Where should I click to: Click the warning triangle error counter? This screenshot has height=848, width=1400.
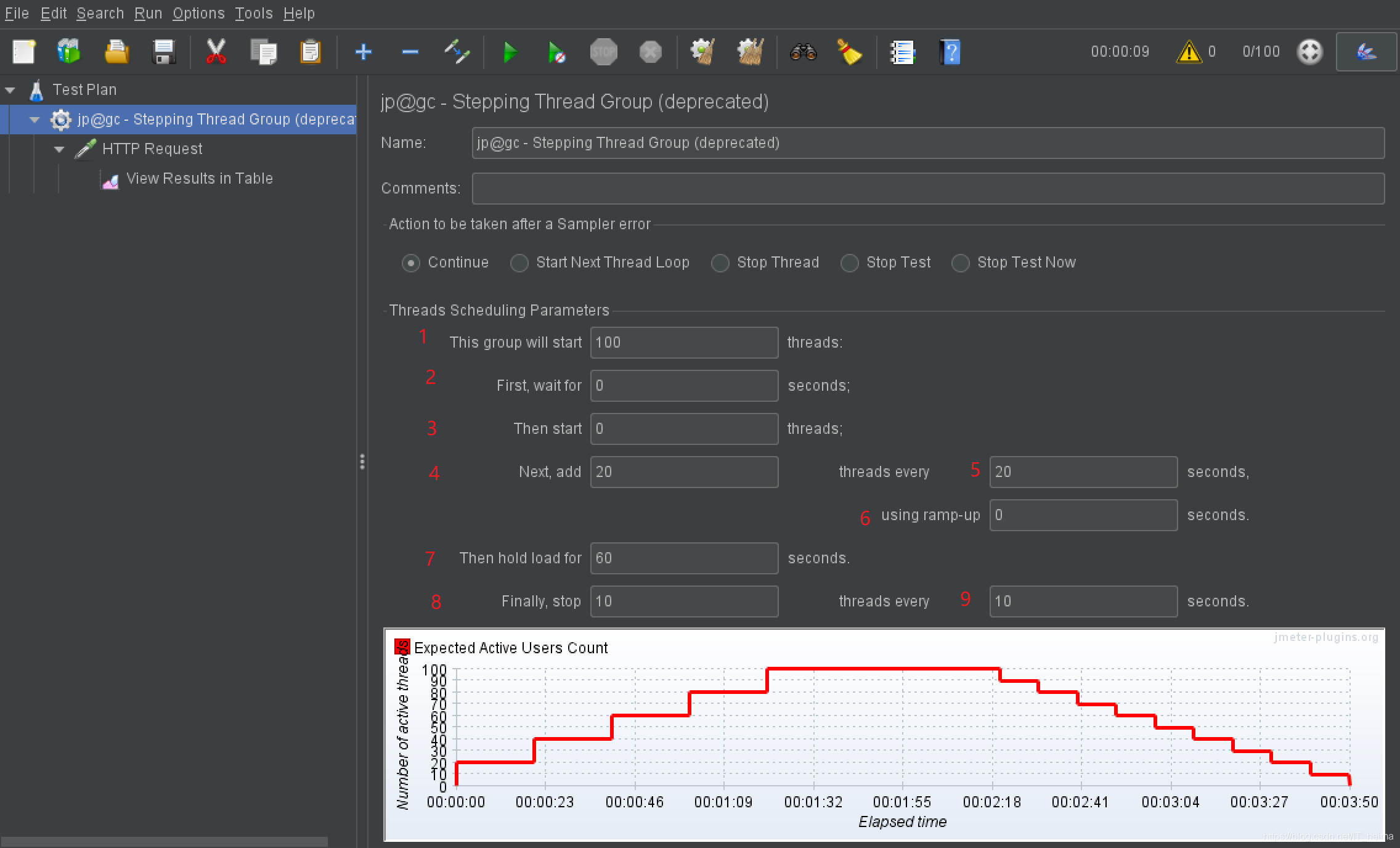coord(1189,52)
